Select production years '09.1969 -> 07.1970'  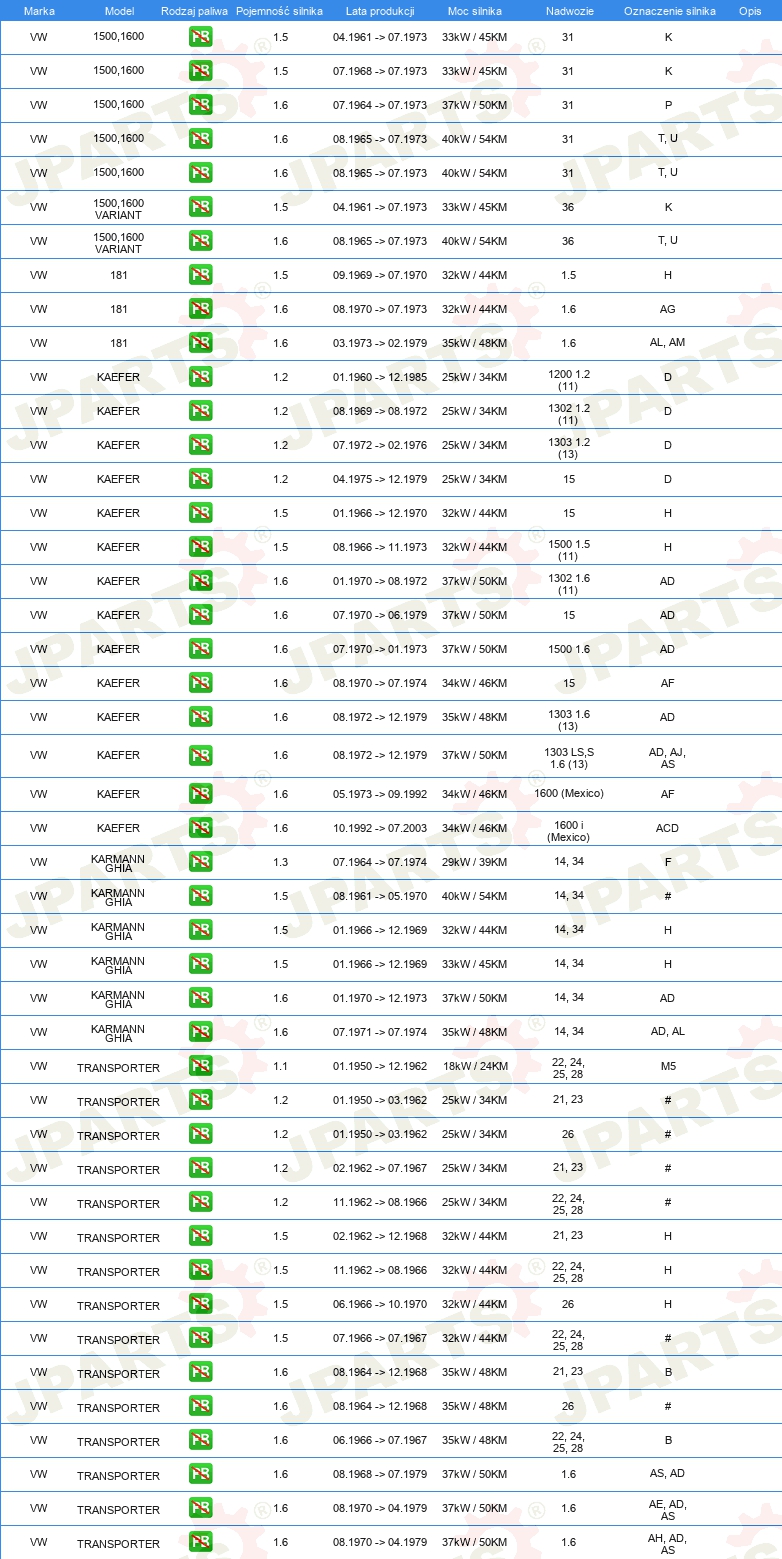(380, 275)
